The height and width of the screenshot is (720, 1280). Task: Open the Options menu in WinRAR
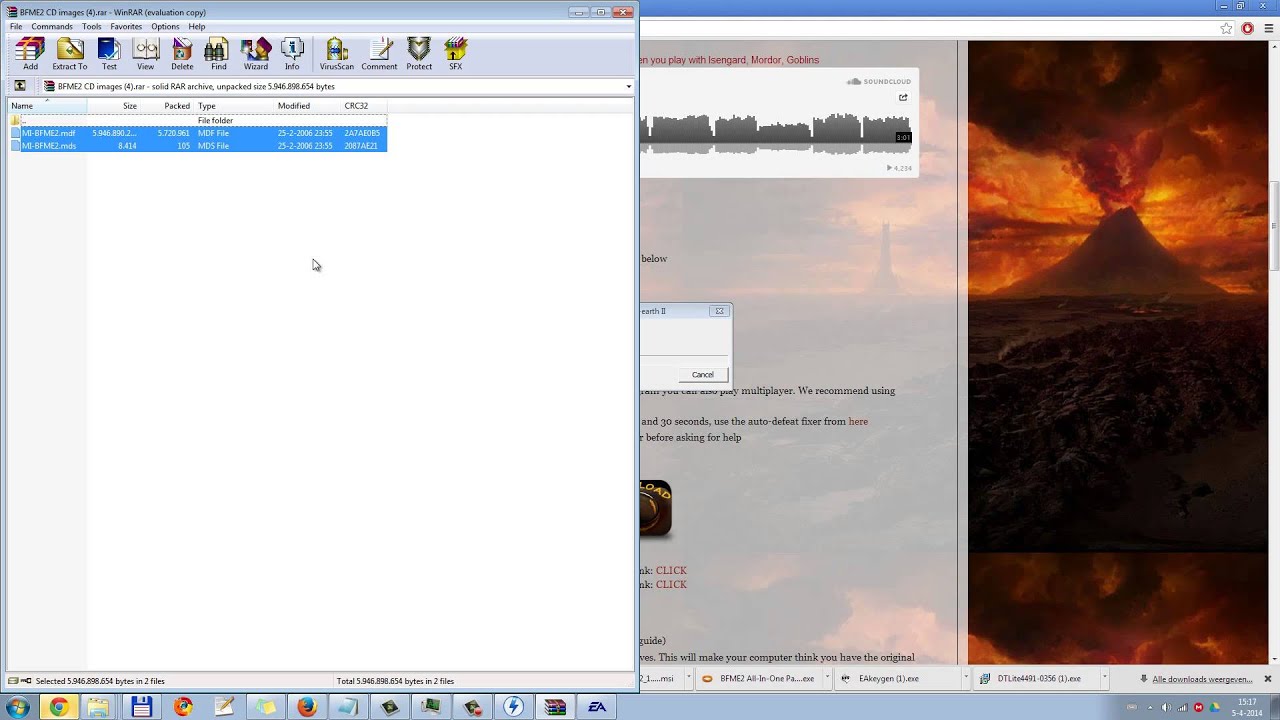[165, 26]
